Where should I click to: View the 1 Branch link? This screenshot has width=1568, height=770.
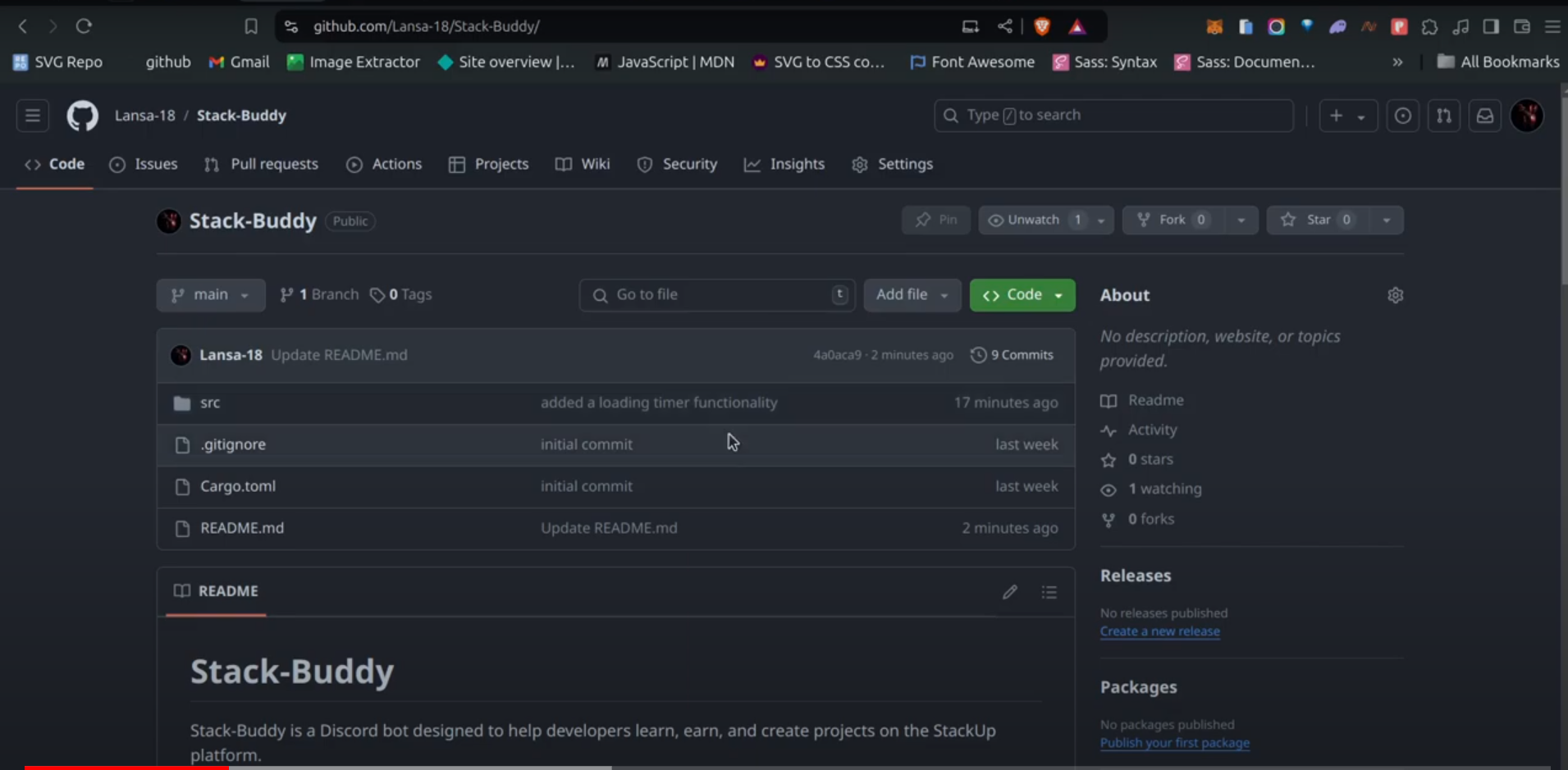click(x=319, y=295)
